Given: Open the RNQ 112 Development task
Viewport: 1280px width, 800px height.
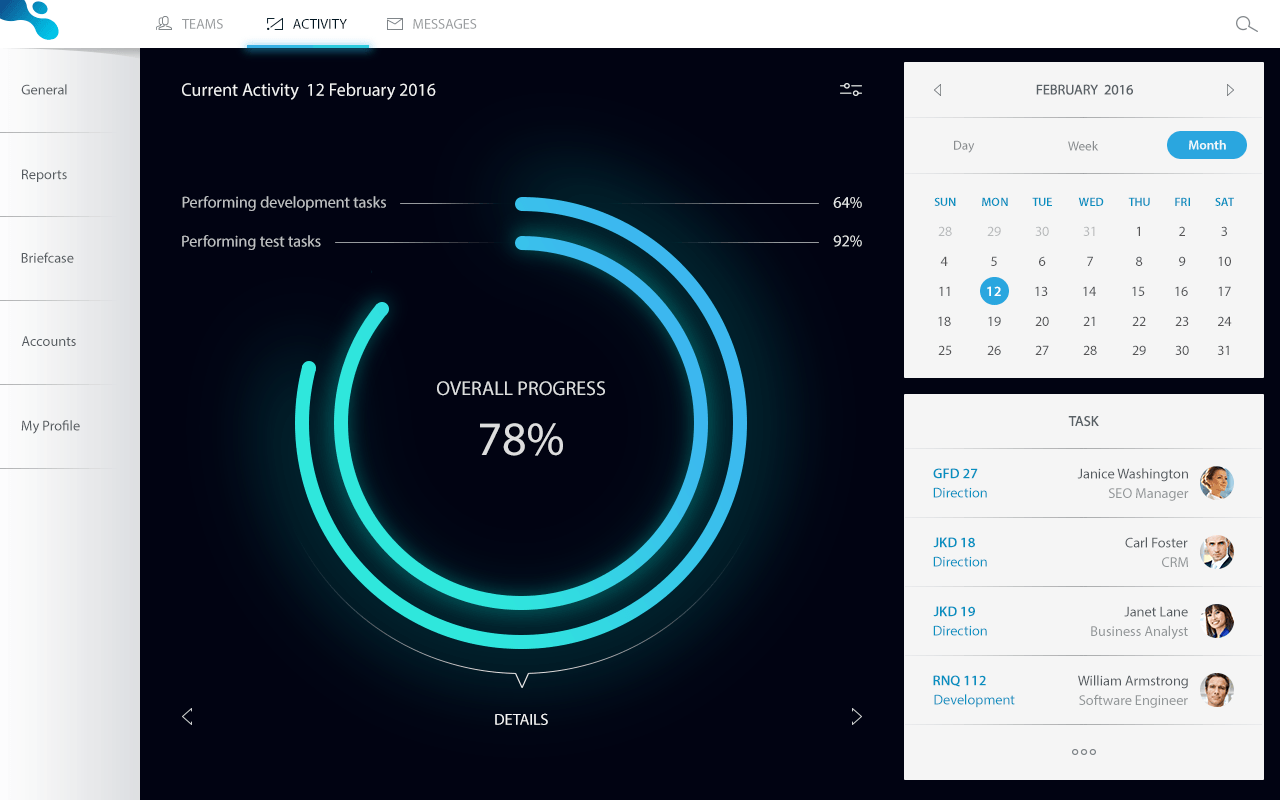Looking at the screenshot, I should 959,690.
